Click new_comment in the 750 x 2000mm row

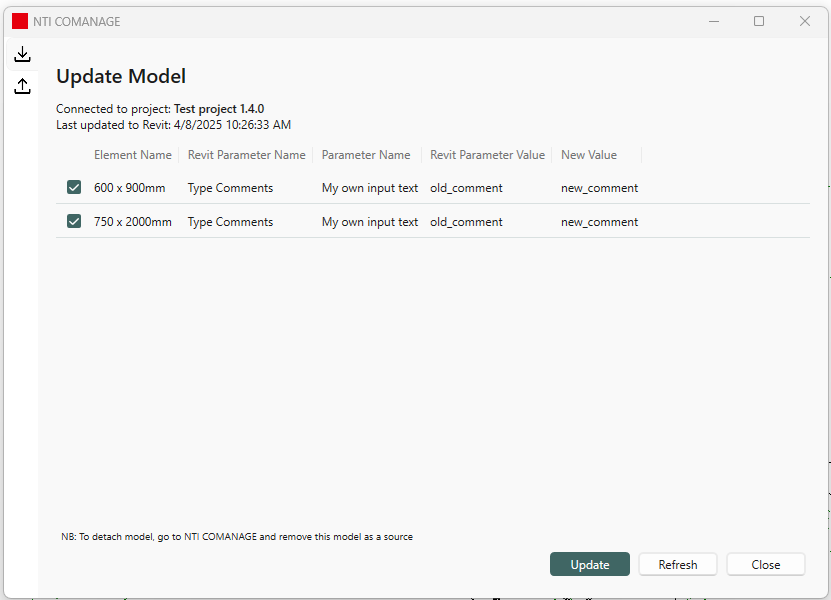(x=599, y=222)
